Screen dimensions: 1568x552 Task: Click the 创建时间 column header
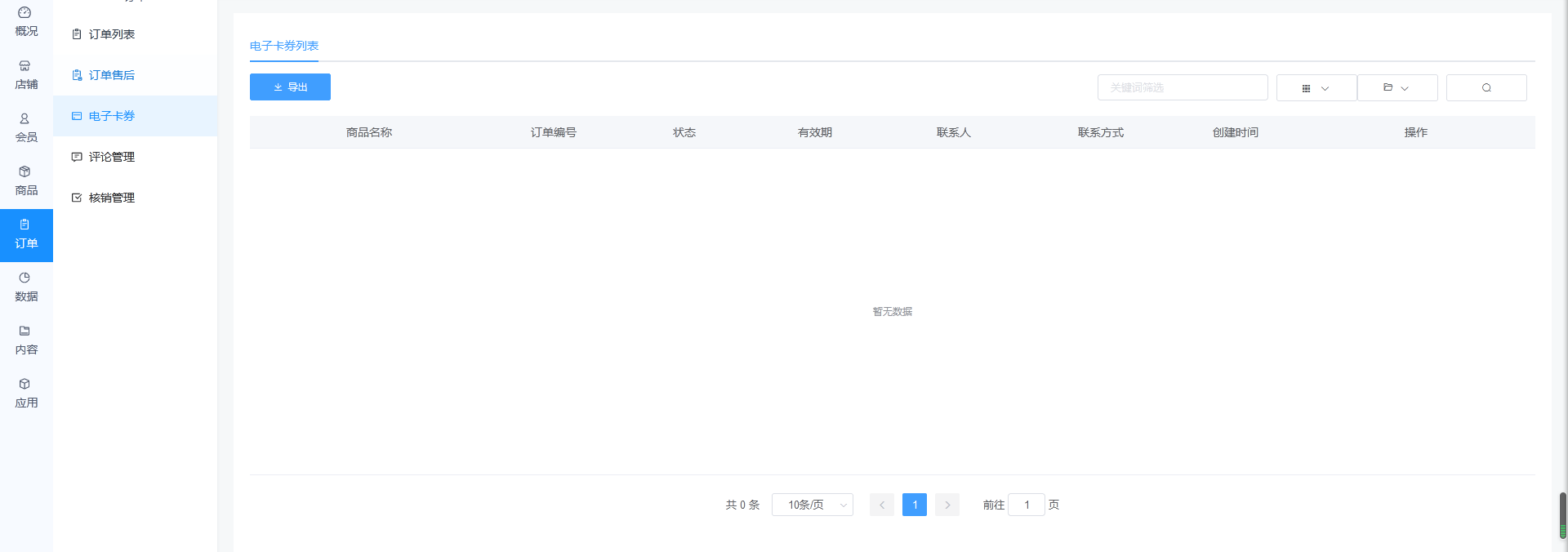[1236, 132]
